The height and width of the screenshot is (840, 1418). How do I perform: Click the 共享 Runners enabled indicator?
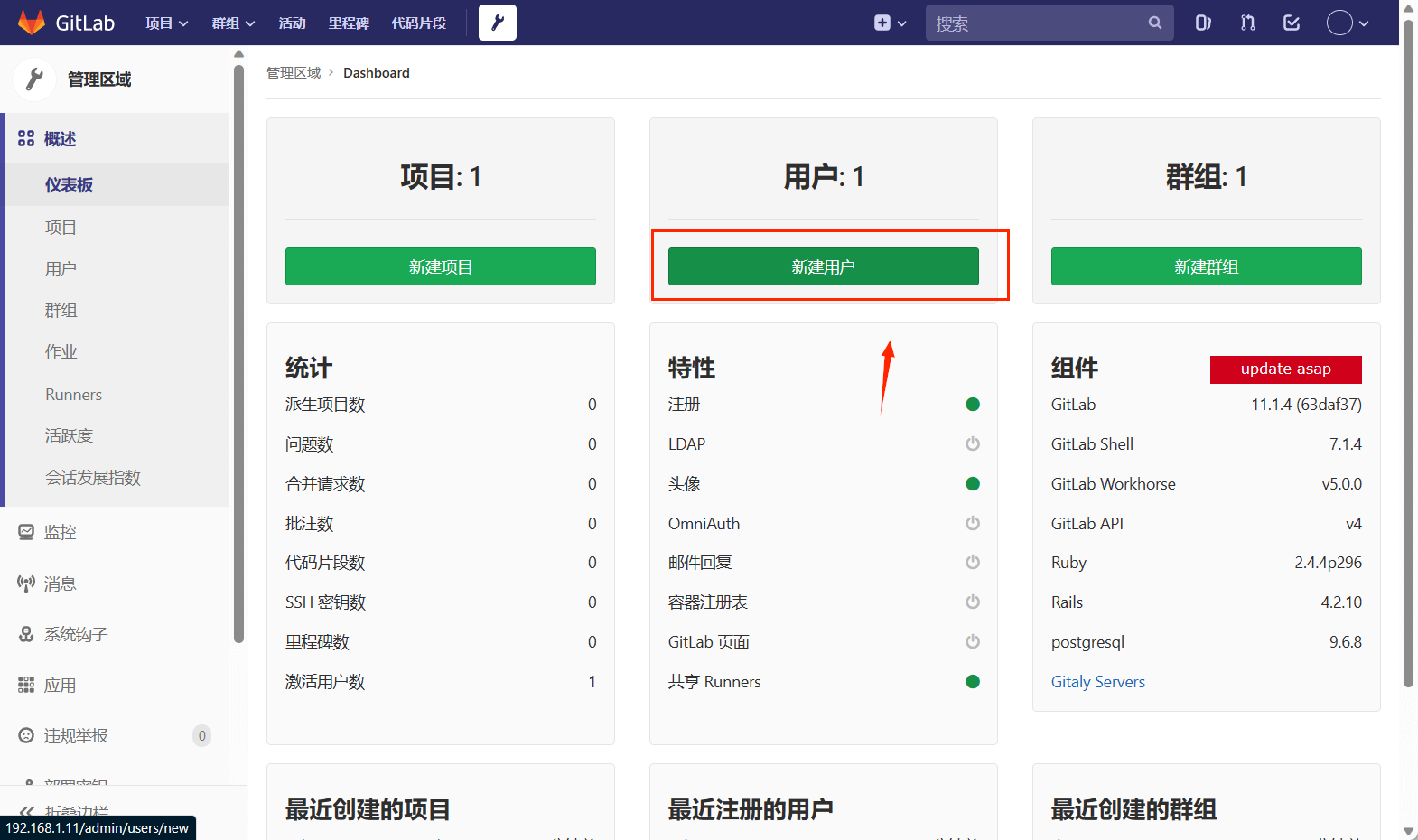(x=973, y=681)
